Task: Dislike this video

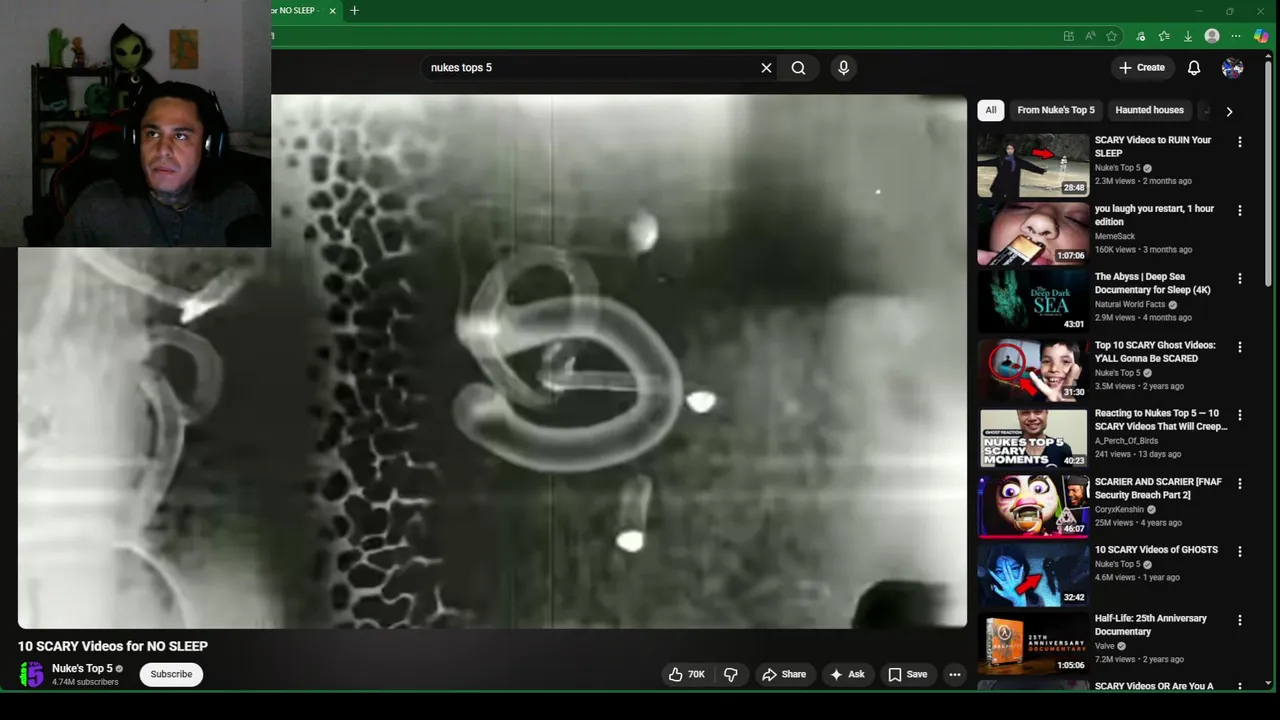Action: coord(731,674)
